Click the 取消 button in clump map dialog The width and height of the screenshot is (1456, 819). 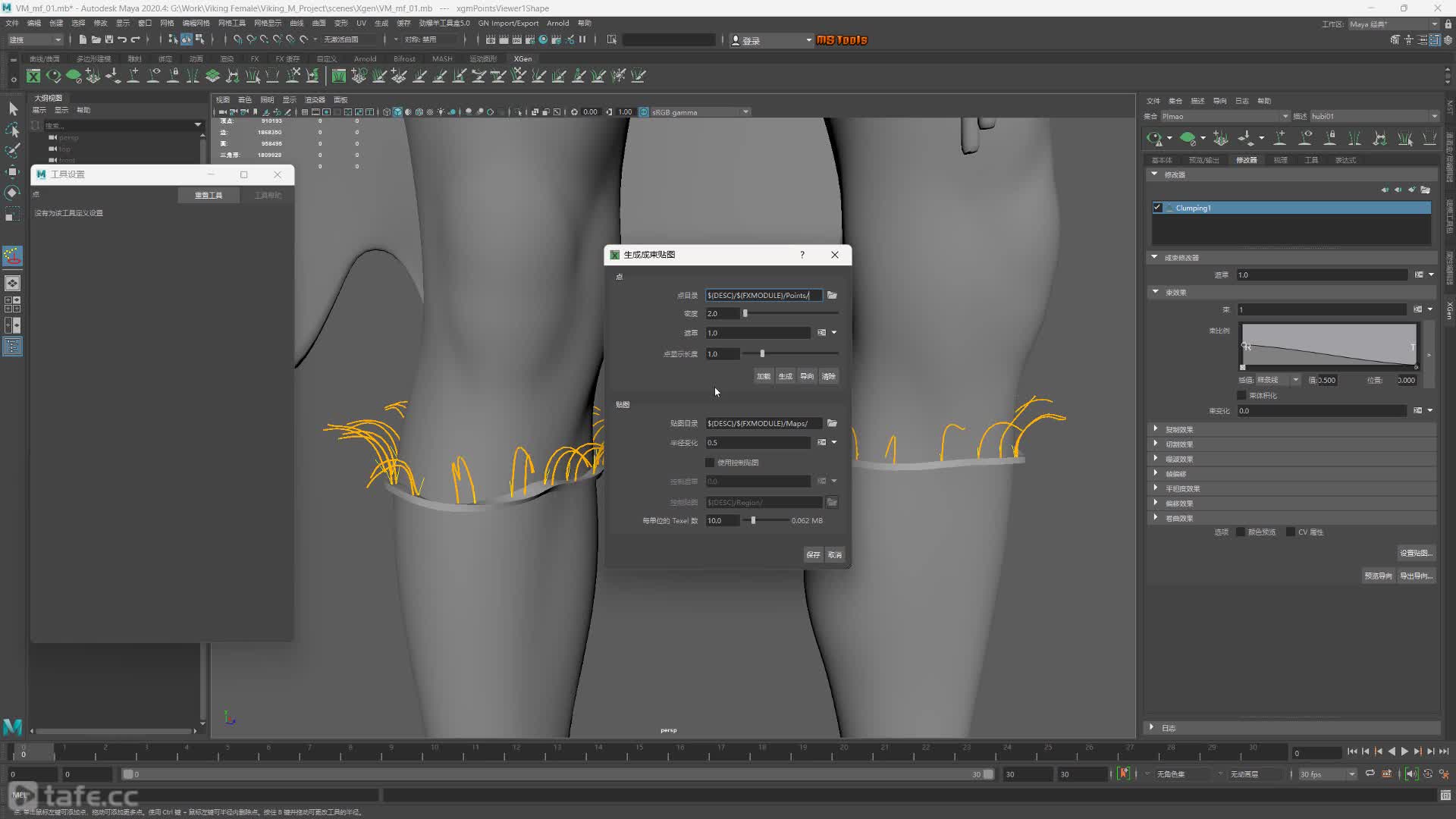pos(835,555)
